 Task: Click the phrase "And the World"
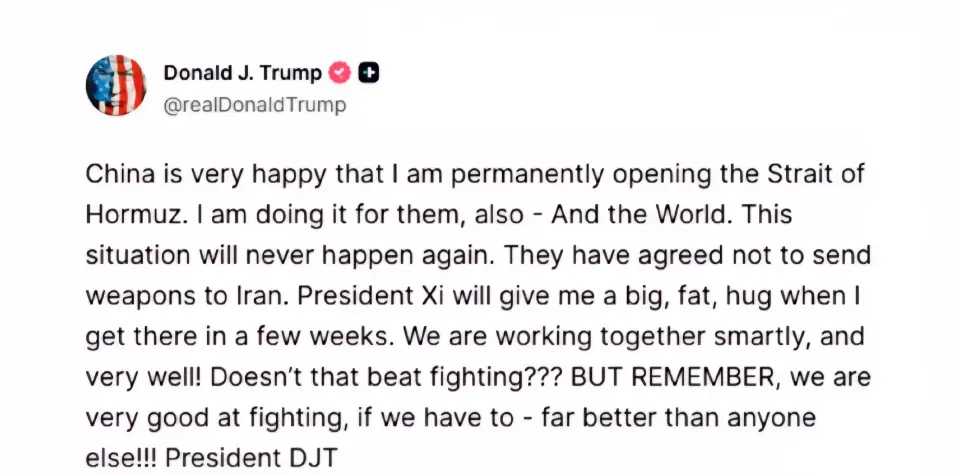pos(631,216)
